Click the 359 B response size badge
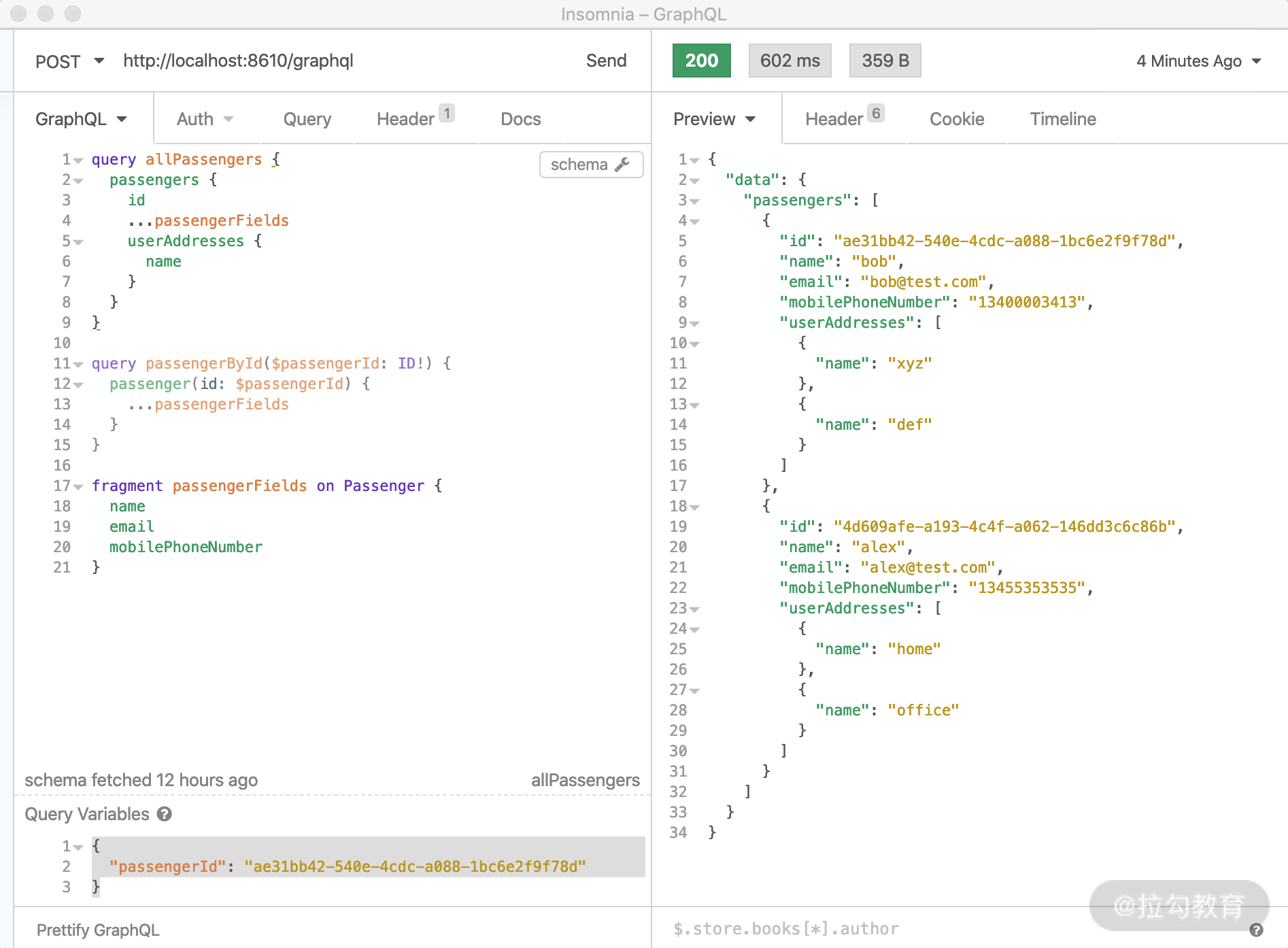The image size is (1288, 948). coord(885,61)
